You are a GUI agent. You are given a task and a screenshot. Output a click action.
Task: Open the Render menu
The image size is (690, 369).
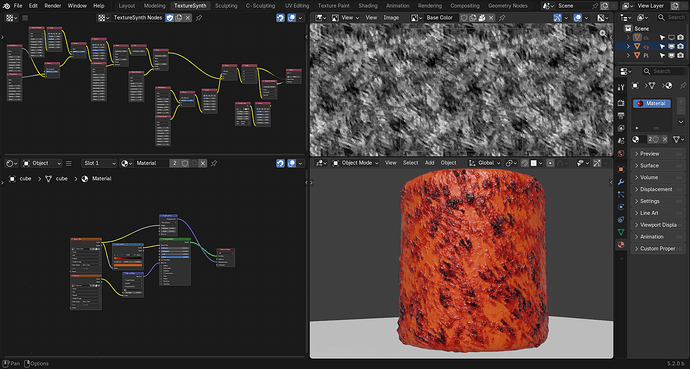tap(52, 6)
